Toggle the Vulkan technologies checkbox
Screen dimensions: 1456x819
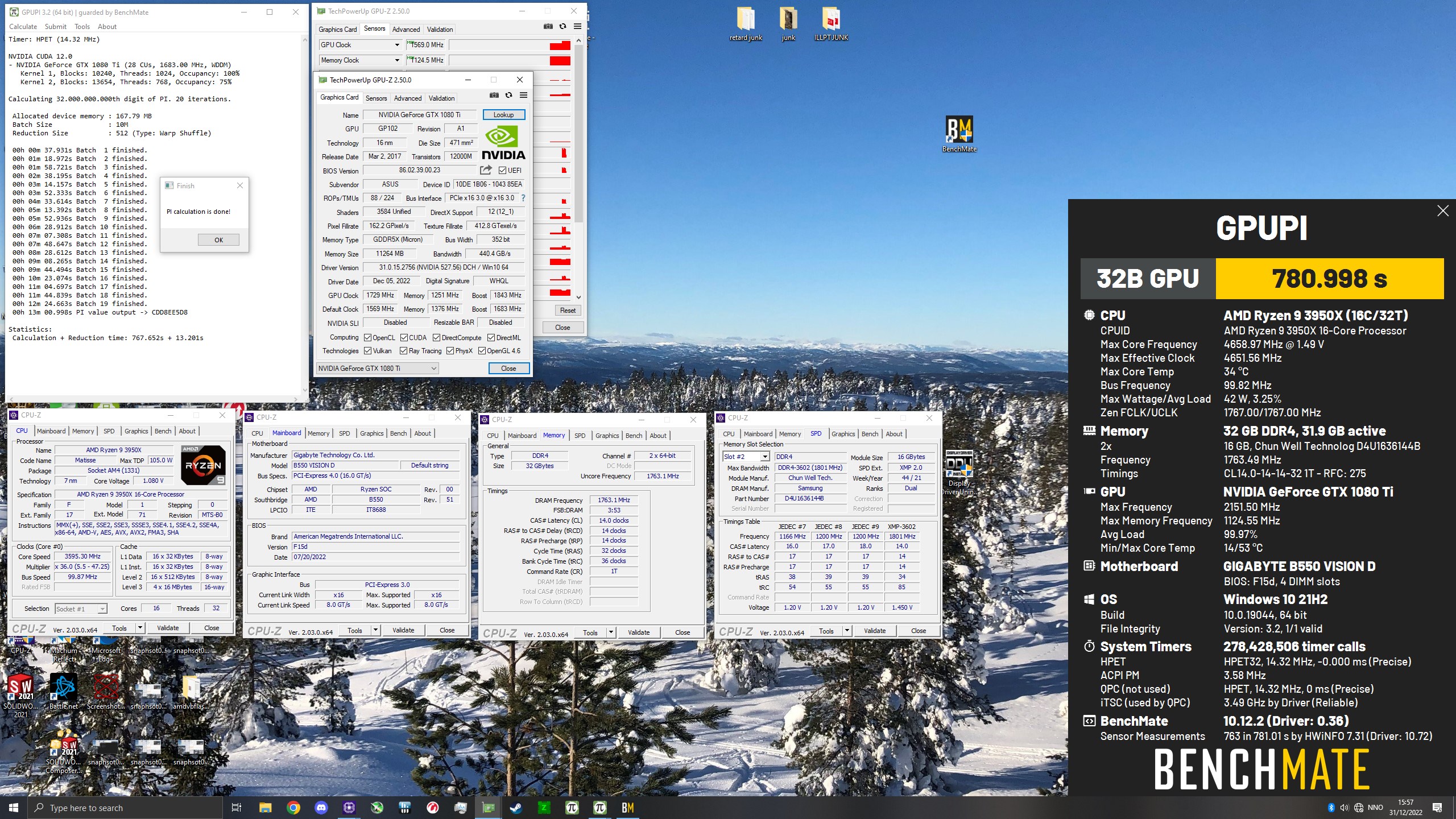point(367,351)
